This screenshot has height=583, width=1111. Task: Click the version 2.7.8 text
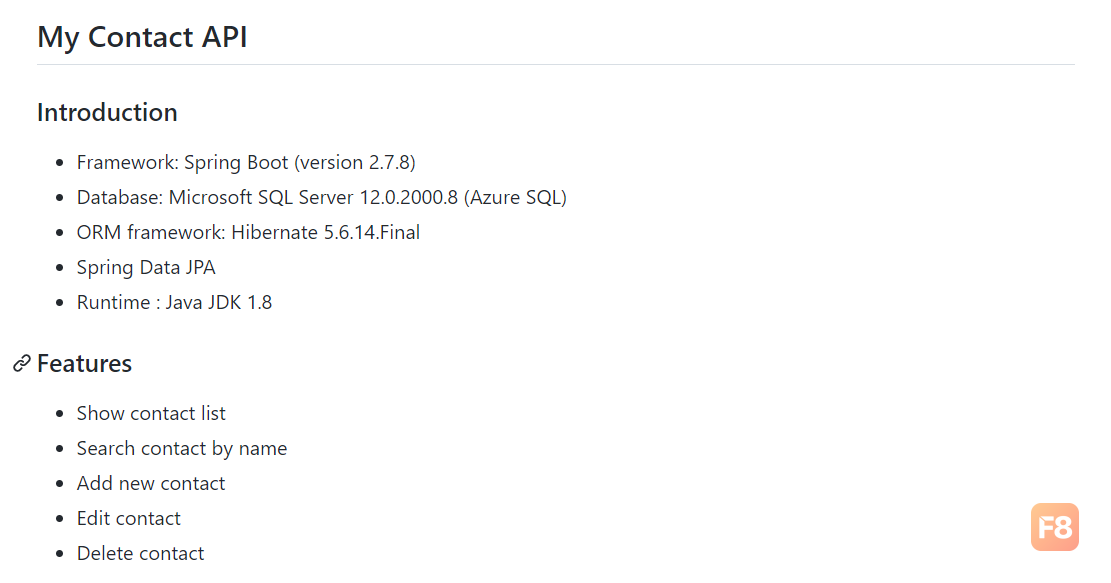[355, 163]
